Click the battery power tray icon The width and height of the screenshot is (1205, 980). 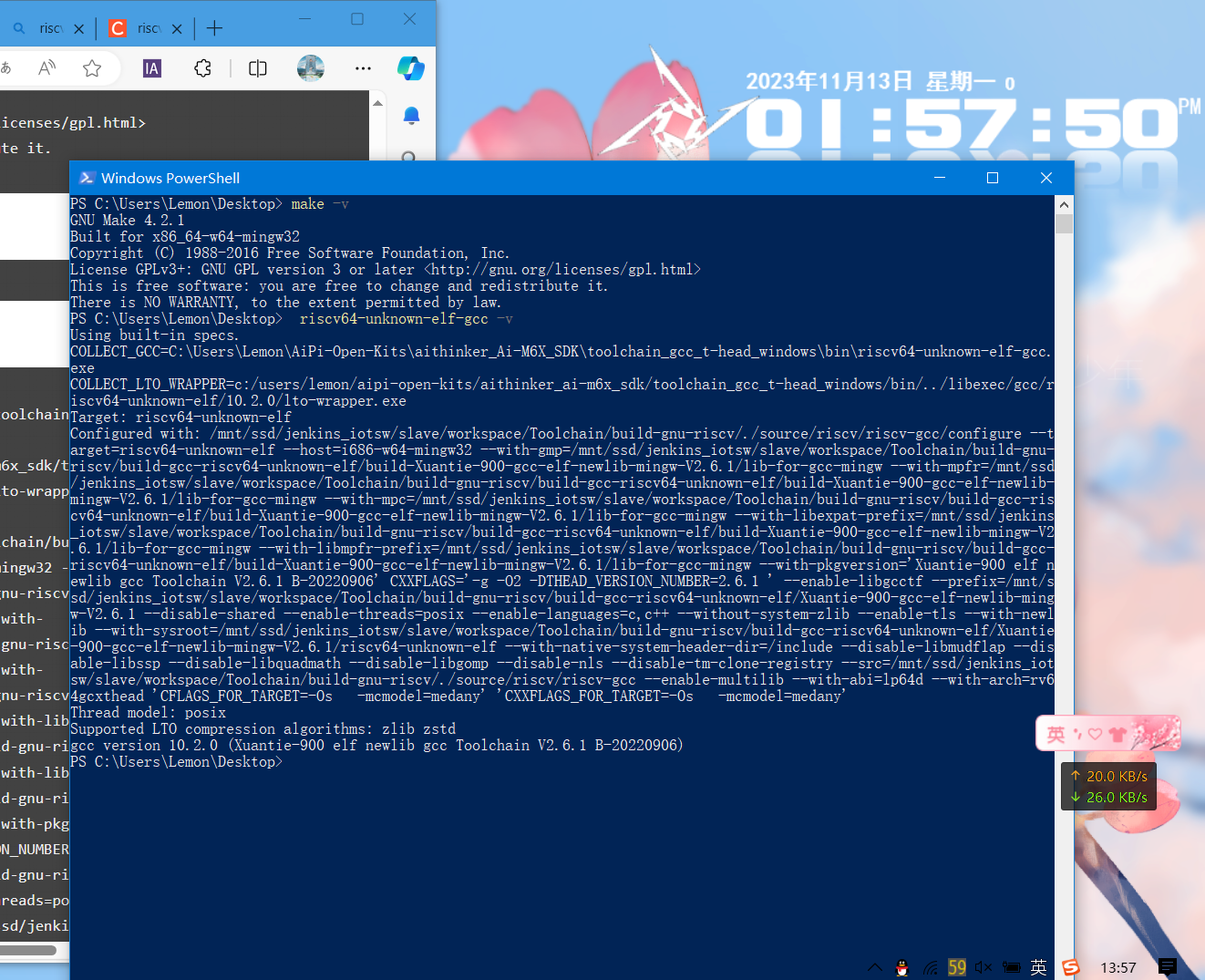point(1011,967)
